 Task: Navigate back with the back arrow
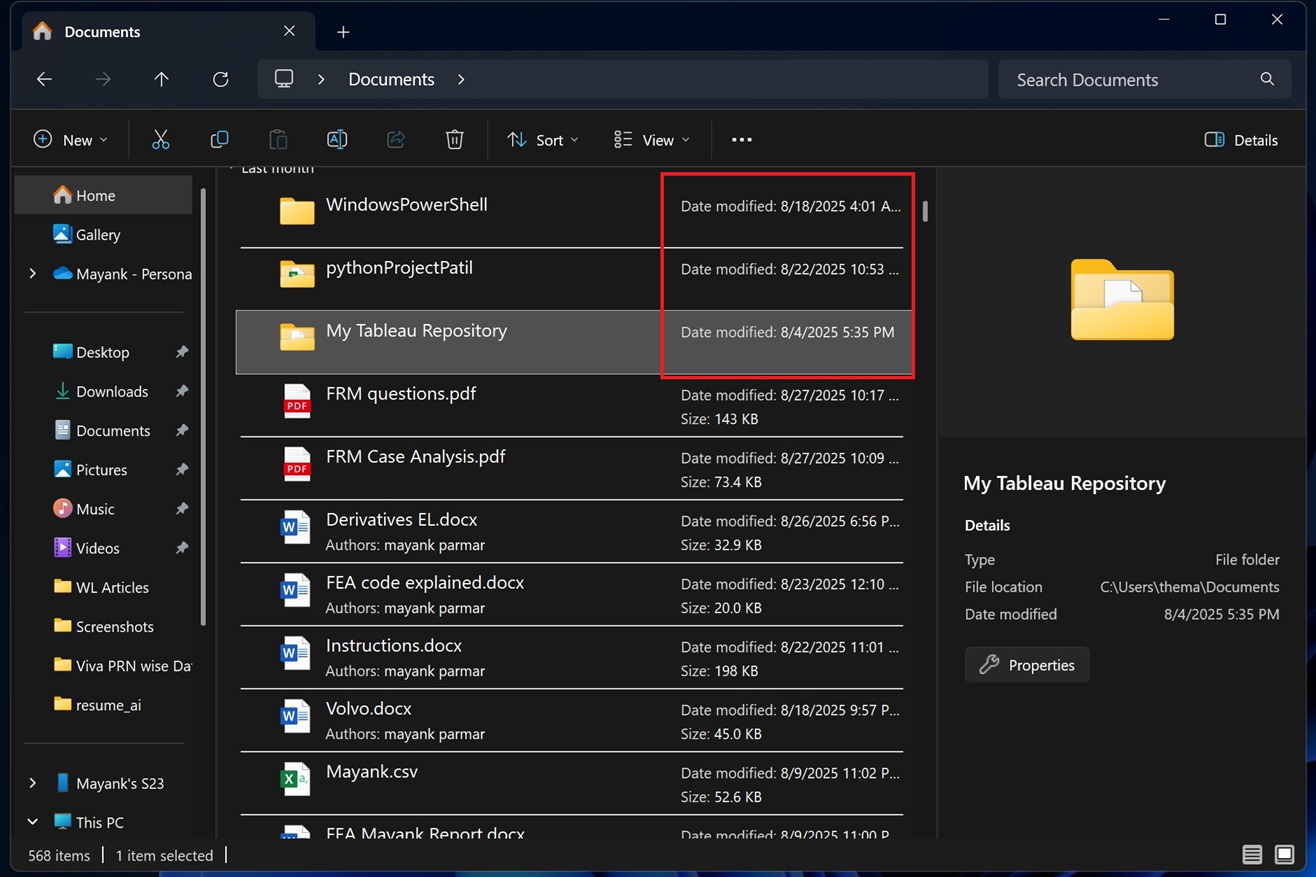pyautogui.click(x=44, y=79)
